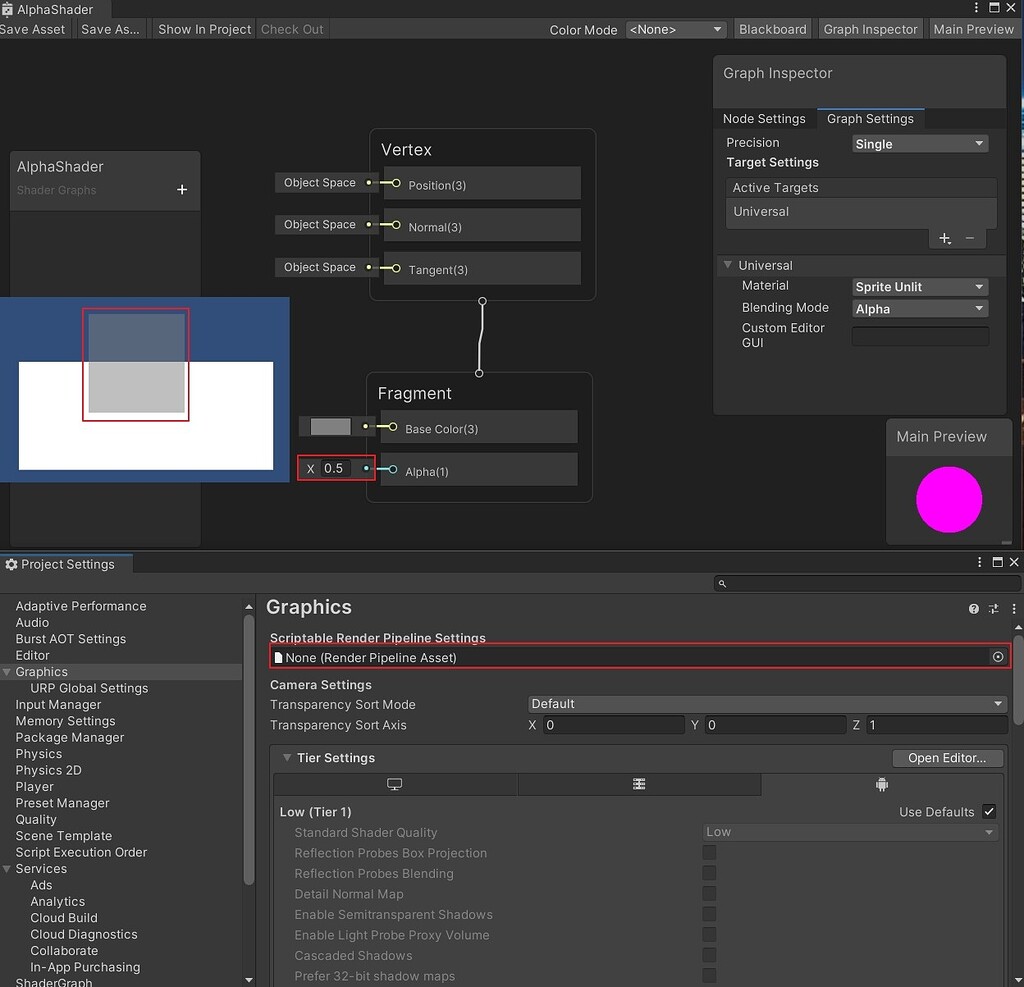The height and width of the screenshot is (987, 1024).
Task: Click the presets icon in Graphics settings header
Action: [x=994, y=608]
